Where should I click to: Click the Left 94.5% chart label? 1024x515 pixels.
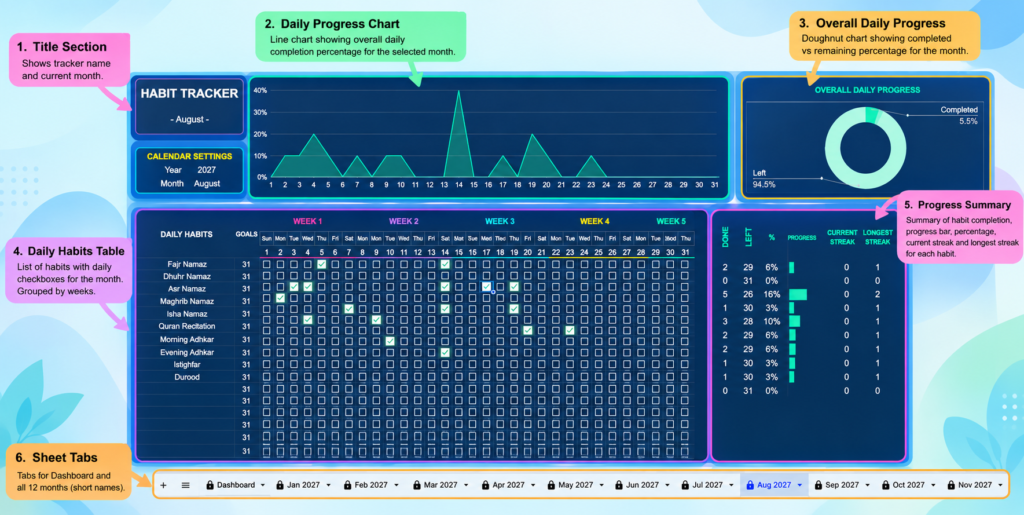pos(763,179)
